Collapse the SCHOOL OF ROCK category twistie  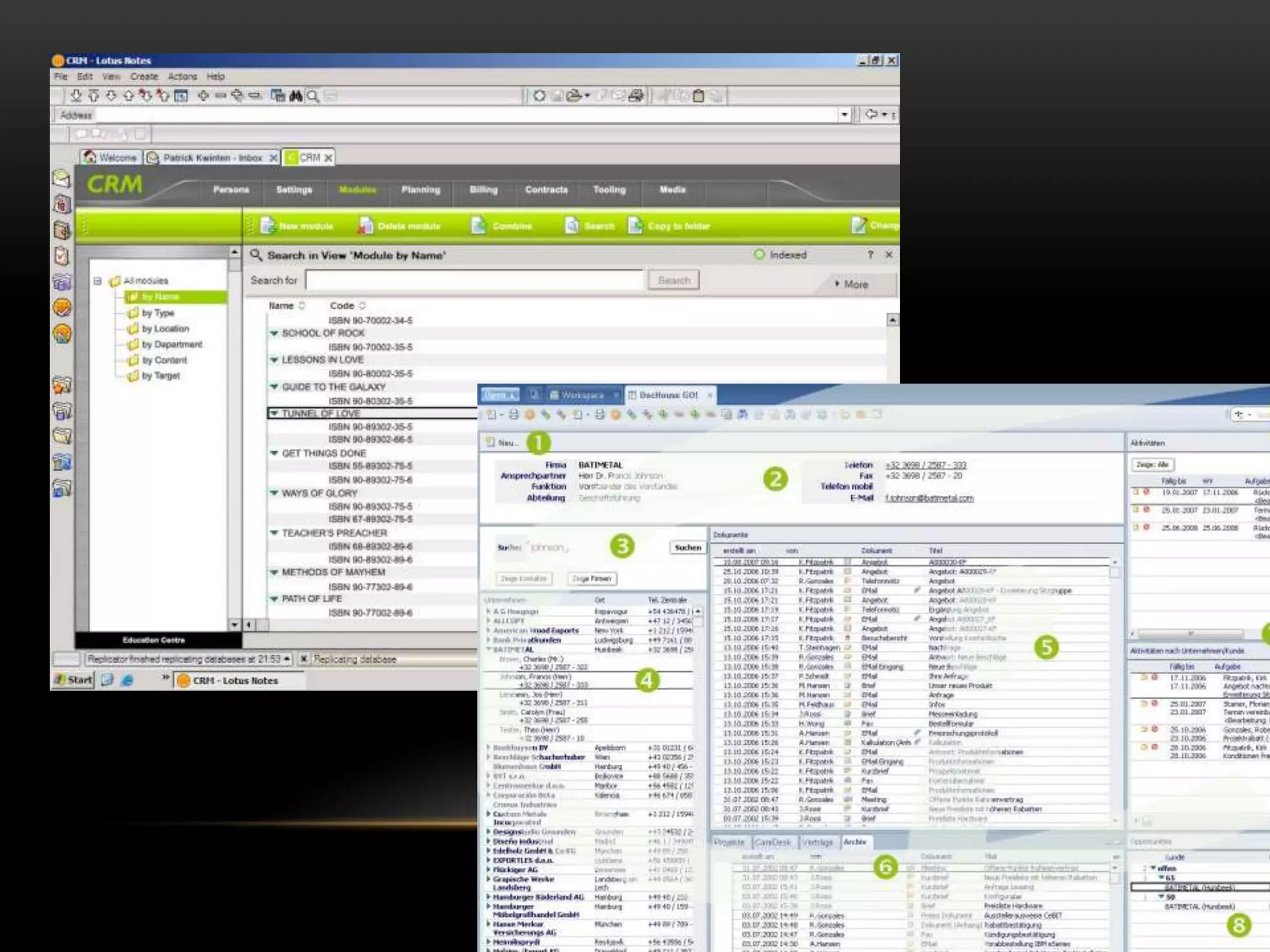(x=274, y=333)
